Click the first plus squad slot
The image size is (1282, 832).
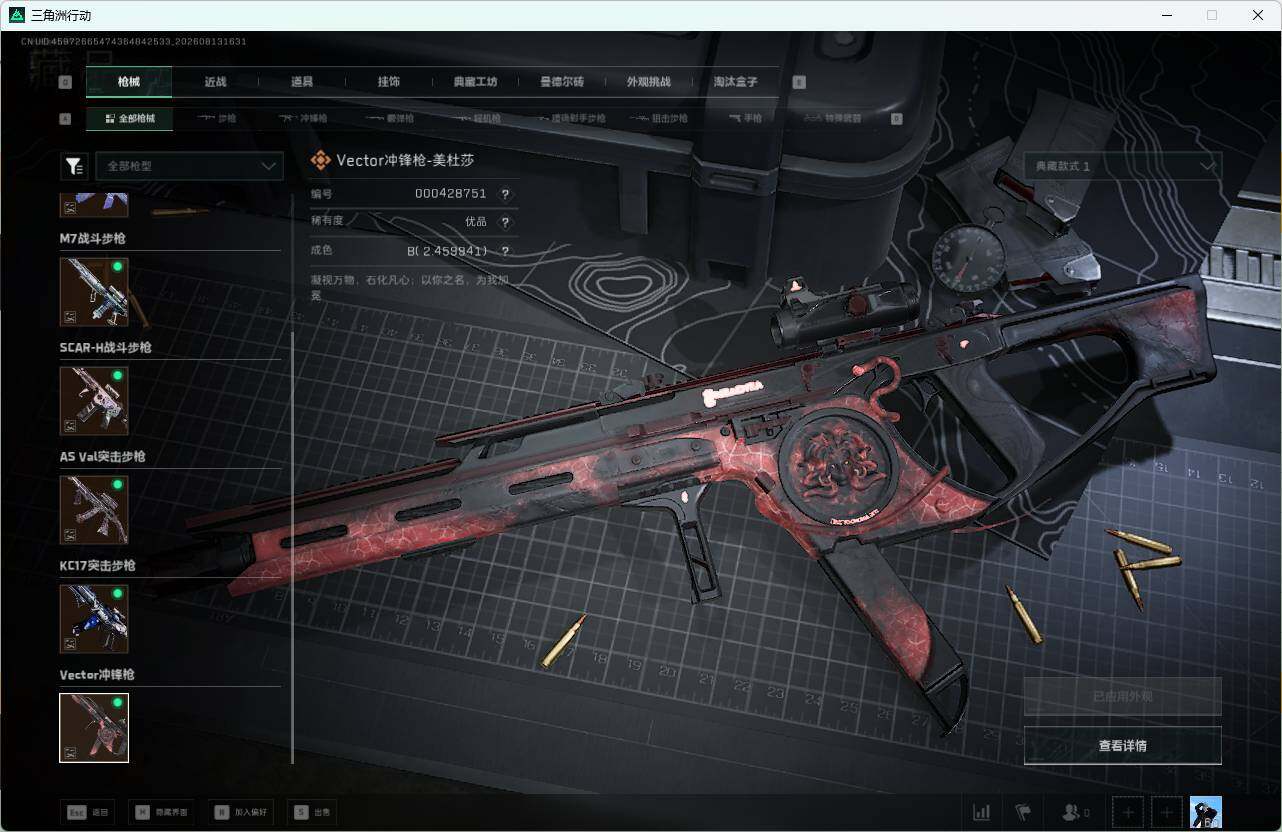[x=1128, y=812]
